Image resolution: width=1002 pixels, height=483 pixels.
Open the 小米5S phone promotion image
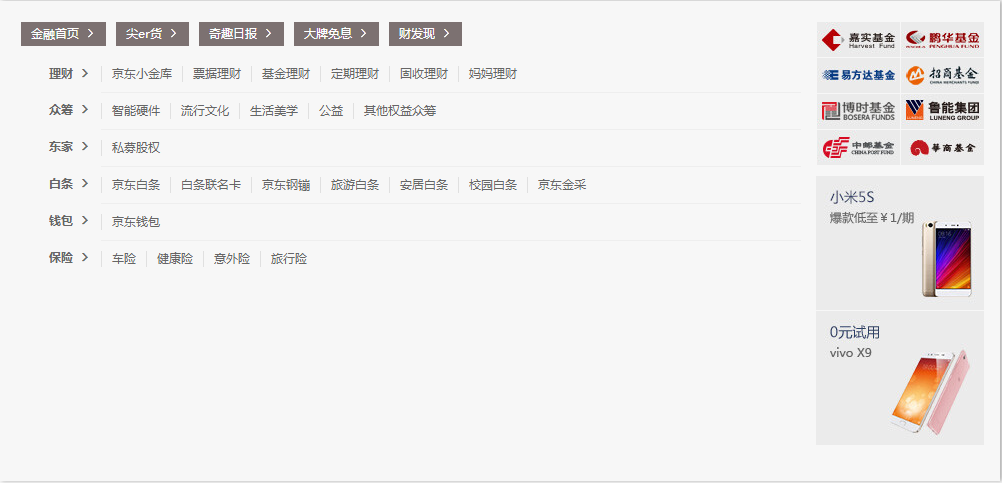(946, 259)
